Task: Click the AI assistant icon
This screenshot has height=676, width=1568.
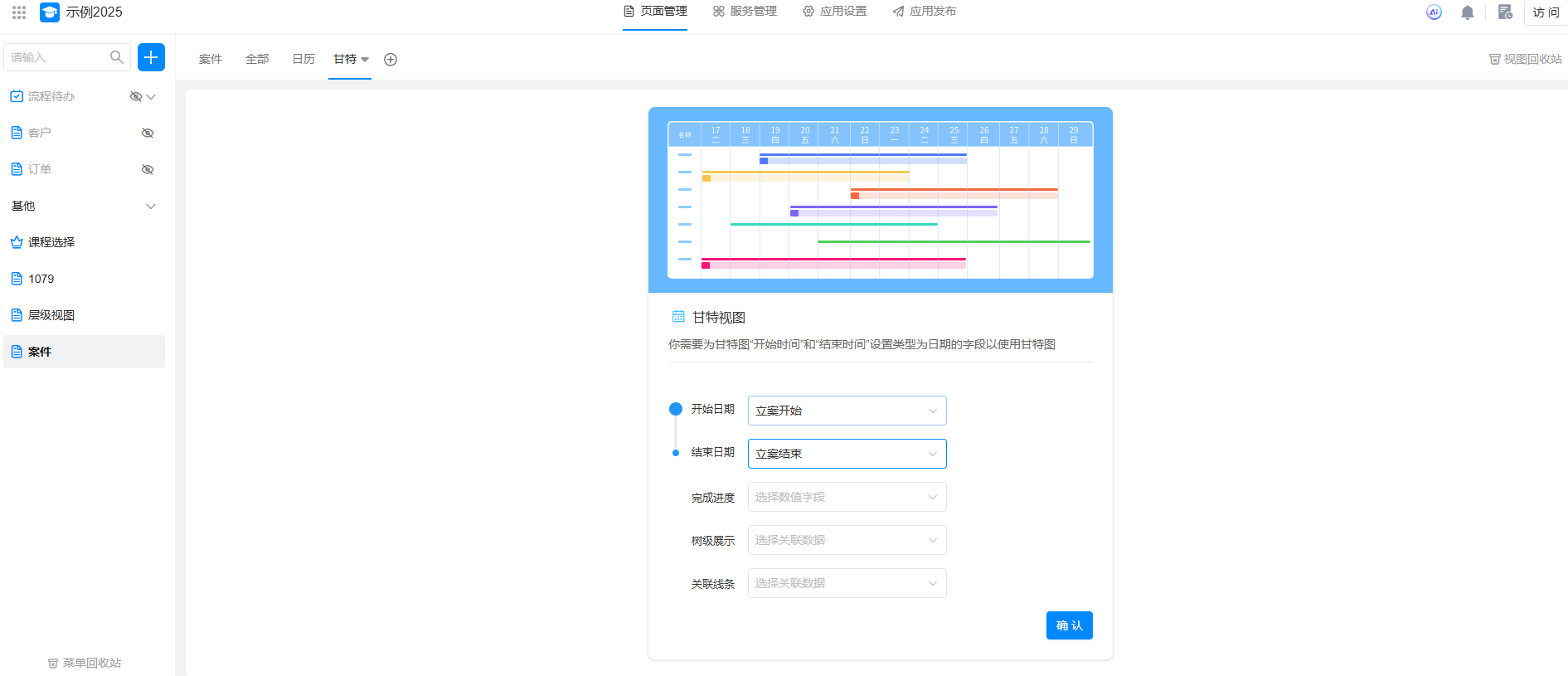Action: [x=1434, y=12]
